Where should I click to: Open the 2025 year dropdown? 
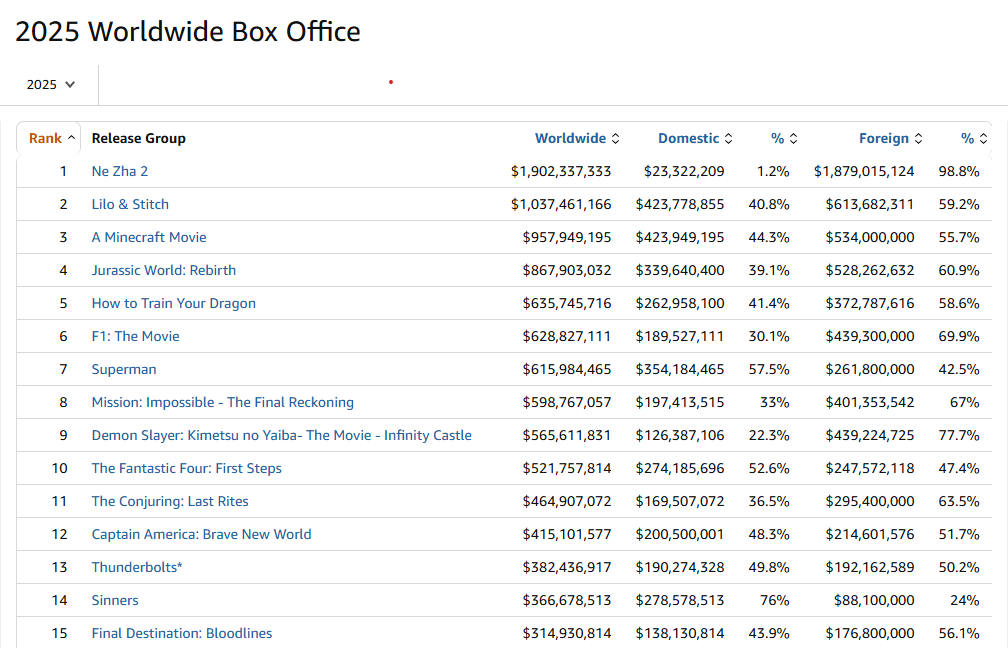(50, 85)
